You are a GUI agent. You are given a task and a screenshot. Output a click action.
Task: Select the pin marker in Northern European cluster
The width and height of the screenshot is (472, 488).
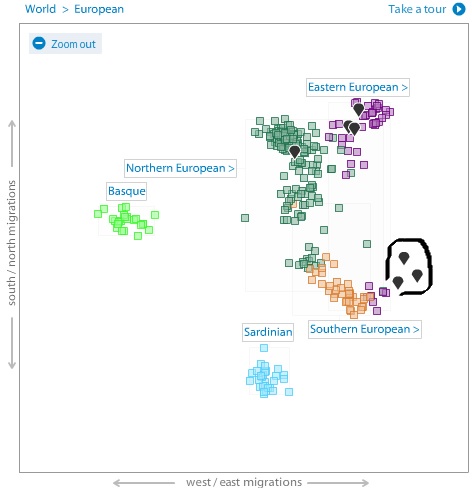click(294, 152)
